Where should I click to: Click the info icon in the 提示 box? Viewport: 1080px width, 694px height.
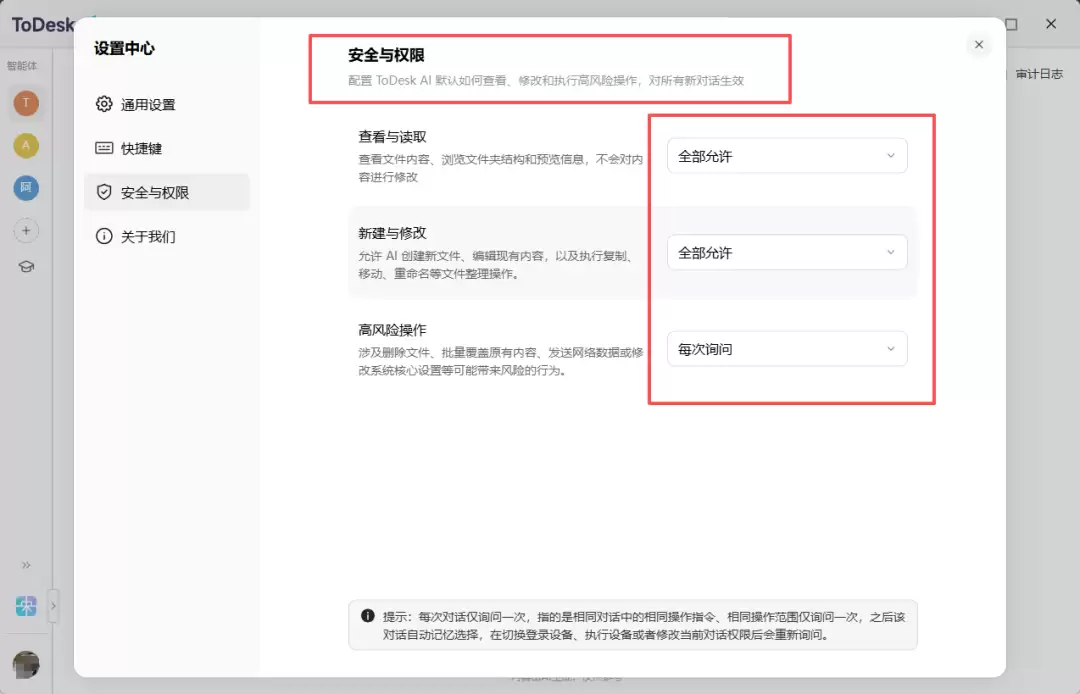pyautogui.click(x=368, y=616)
